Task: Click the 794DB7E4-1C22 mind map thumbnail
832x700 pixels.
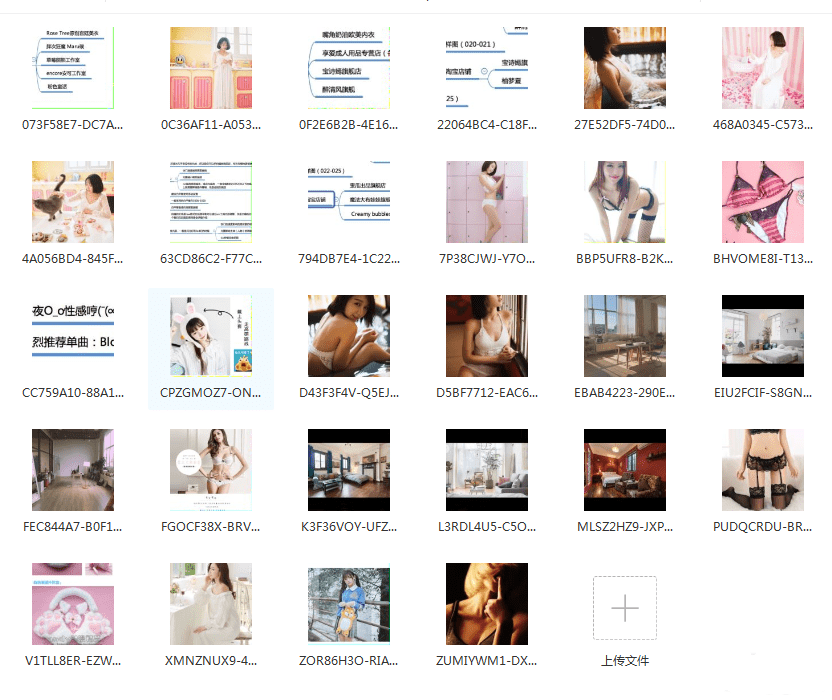Action: [349, 202]
